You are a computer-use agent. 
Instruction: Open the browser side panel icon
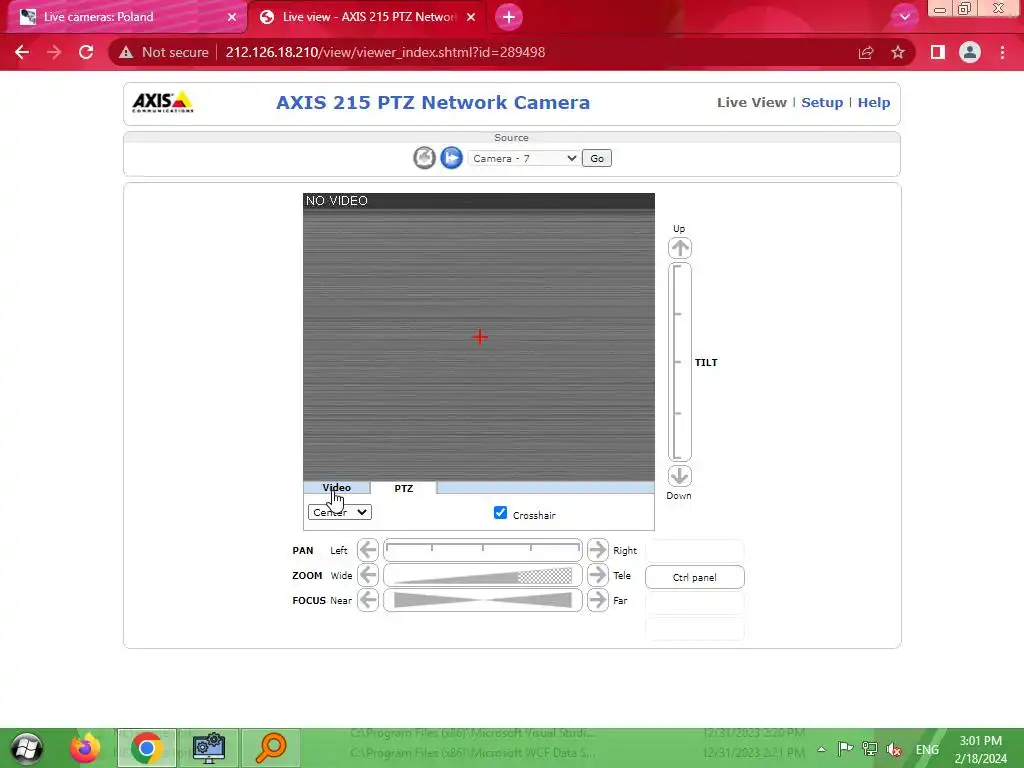[x=938, y=52]
